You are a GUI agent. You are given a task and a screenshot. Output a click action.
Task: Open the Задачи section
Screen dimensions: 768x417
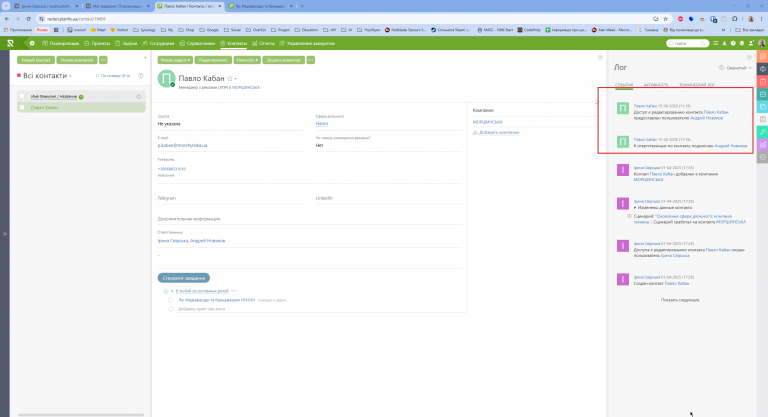pos(126,43)
